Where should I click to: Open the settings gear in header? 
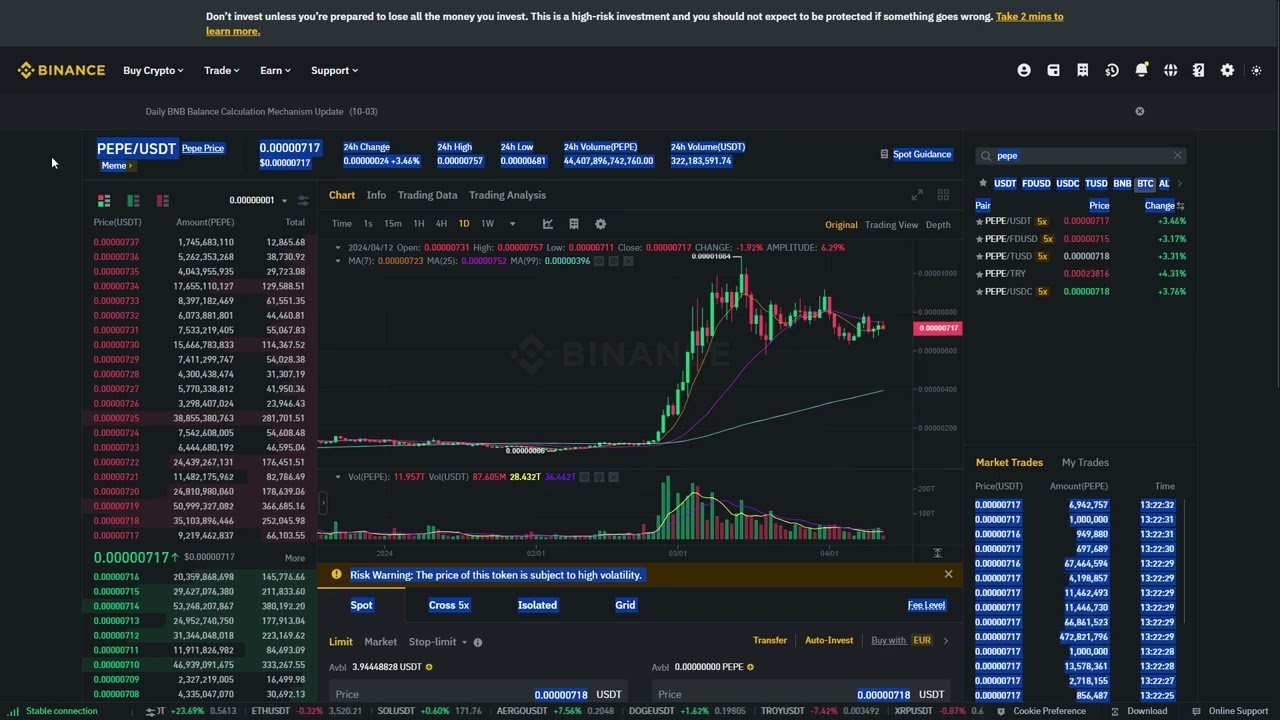[x=1227, y=70]
